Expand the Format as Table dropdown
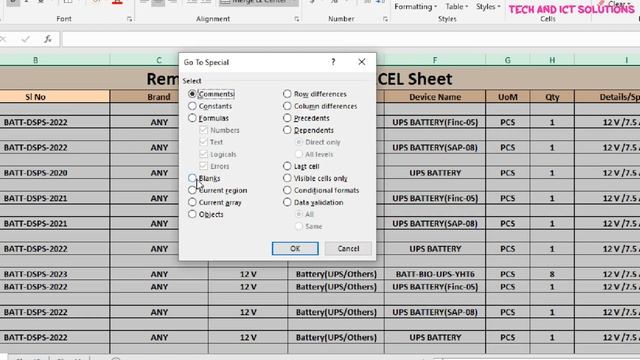This screenshot has width=640, height=360. click(456, 7)
